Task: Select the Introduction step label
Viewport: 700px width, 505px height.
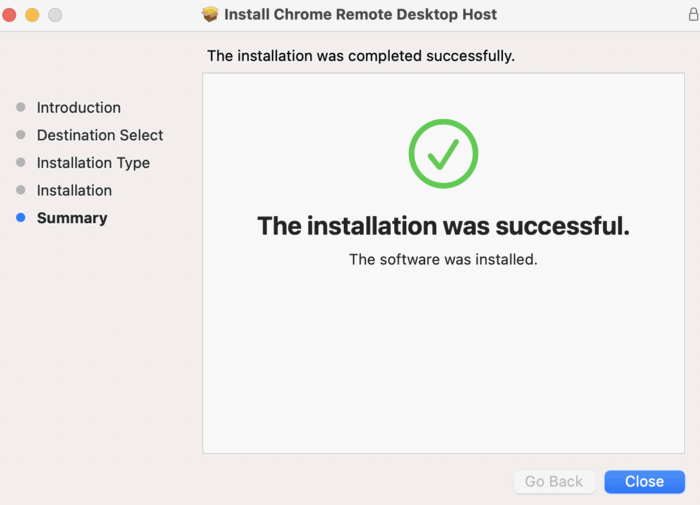Action: tap(79, 108)
